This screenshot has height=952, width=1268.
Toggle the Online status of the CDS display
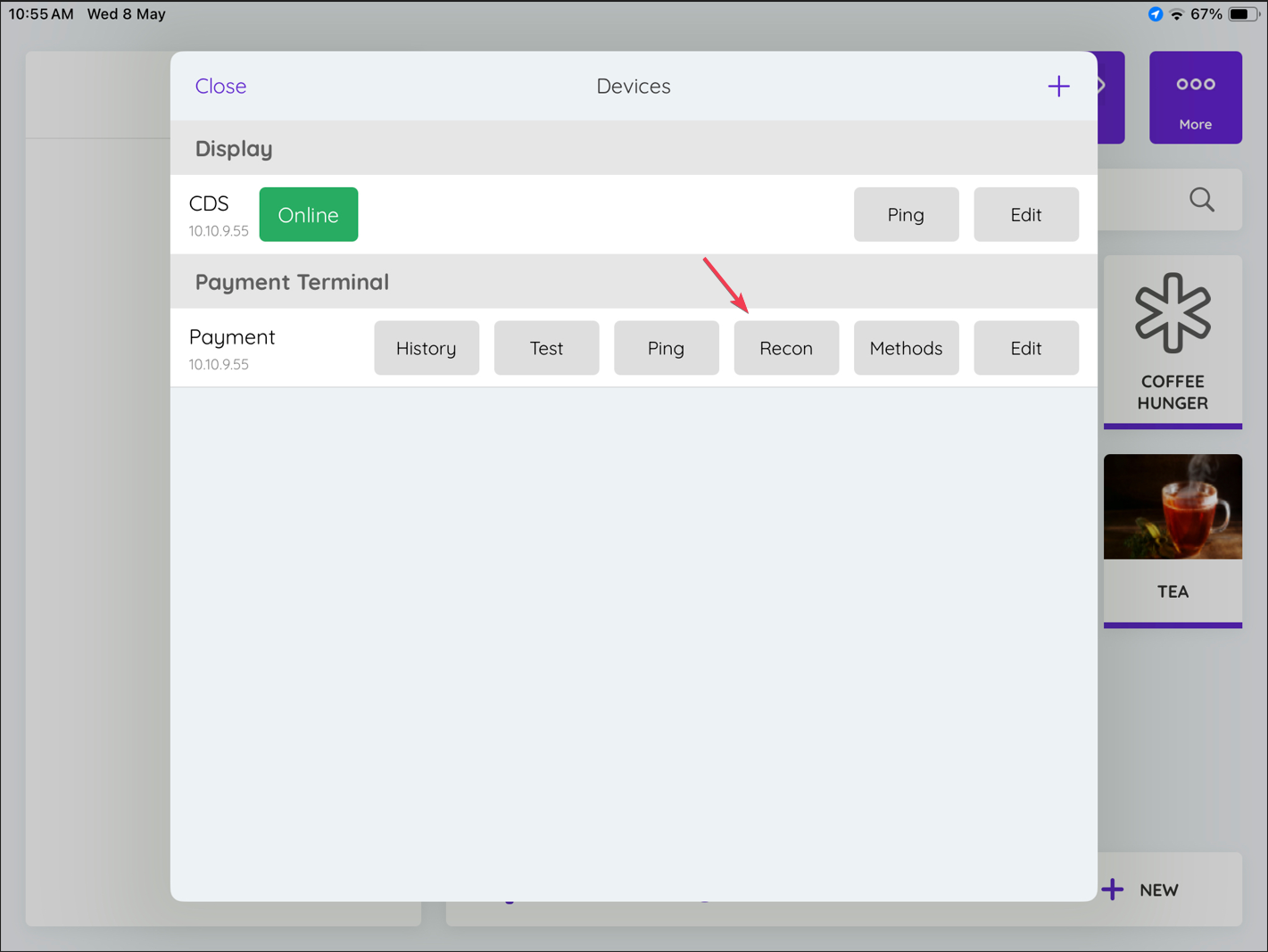click(x=308, y=214)
